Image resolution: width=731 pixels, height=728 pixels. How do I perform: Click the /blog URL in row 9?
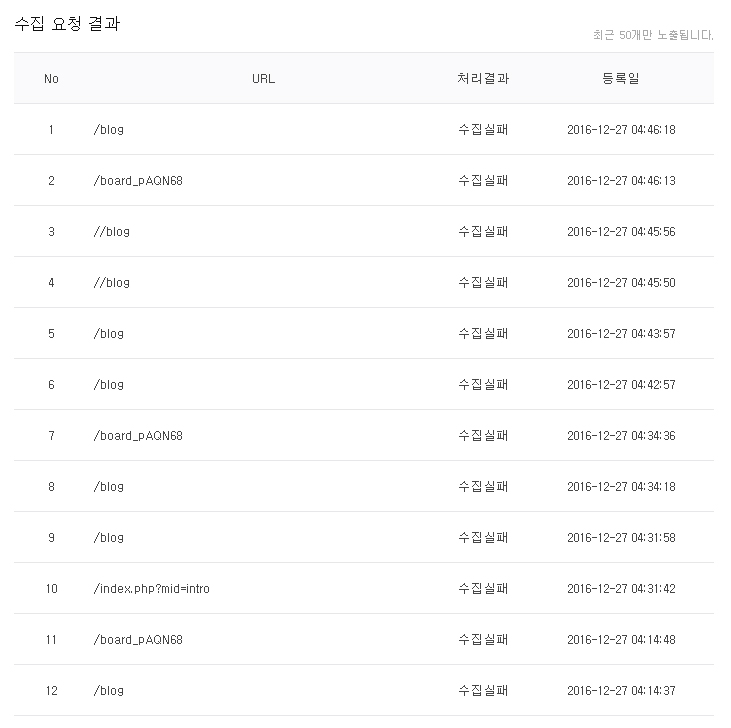click(x=109, y=537)
